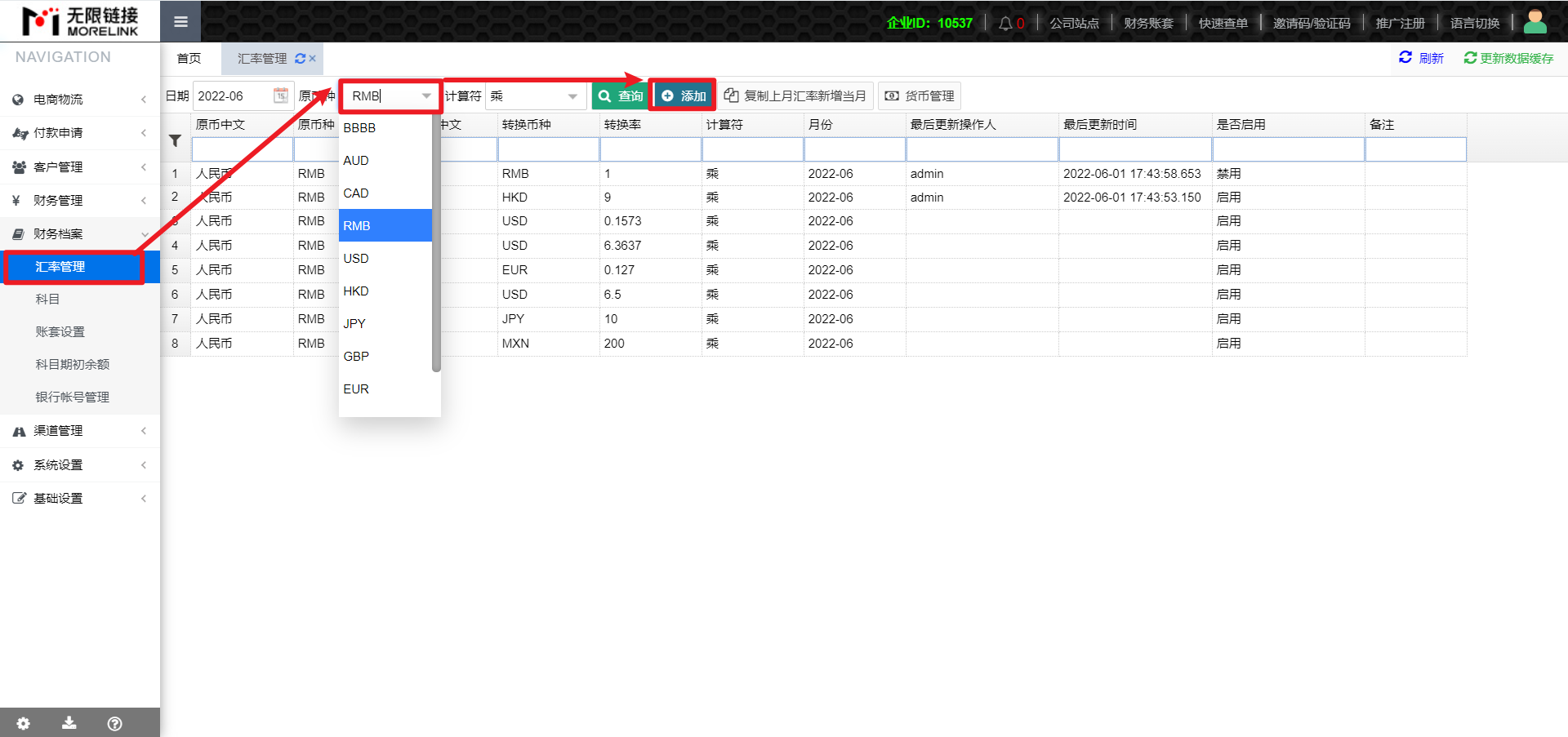Screen dimensions: 1568x737
Task: Open the date picker calendar icon
Action: pos(280,96)
